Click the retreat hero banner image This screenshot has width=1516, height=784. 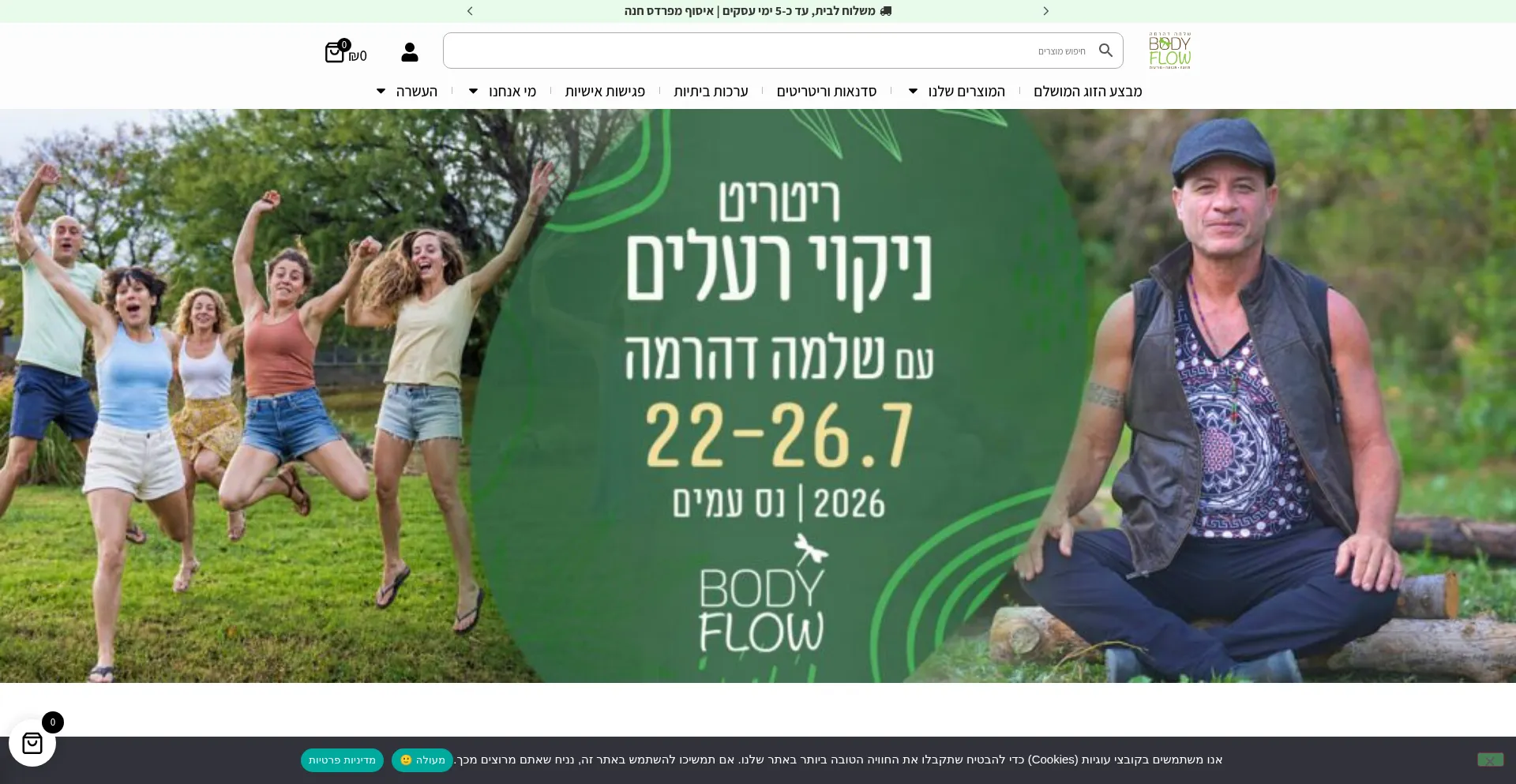[758, 396]
